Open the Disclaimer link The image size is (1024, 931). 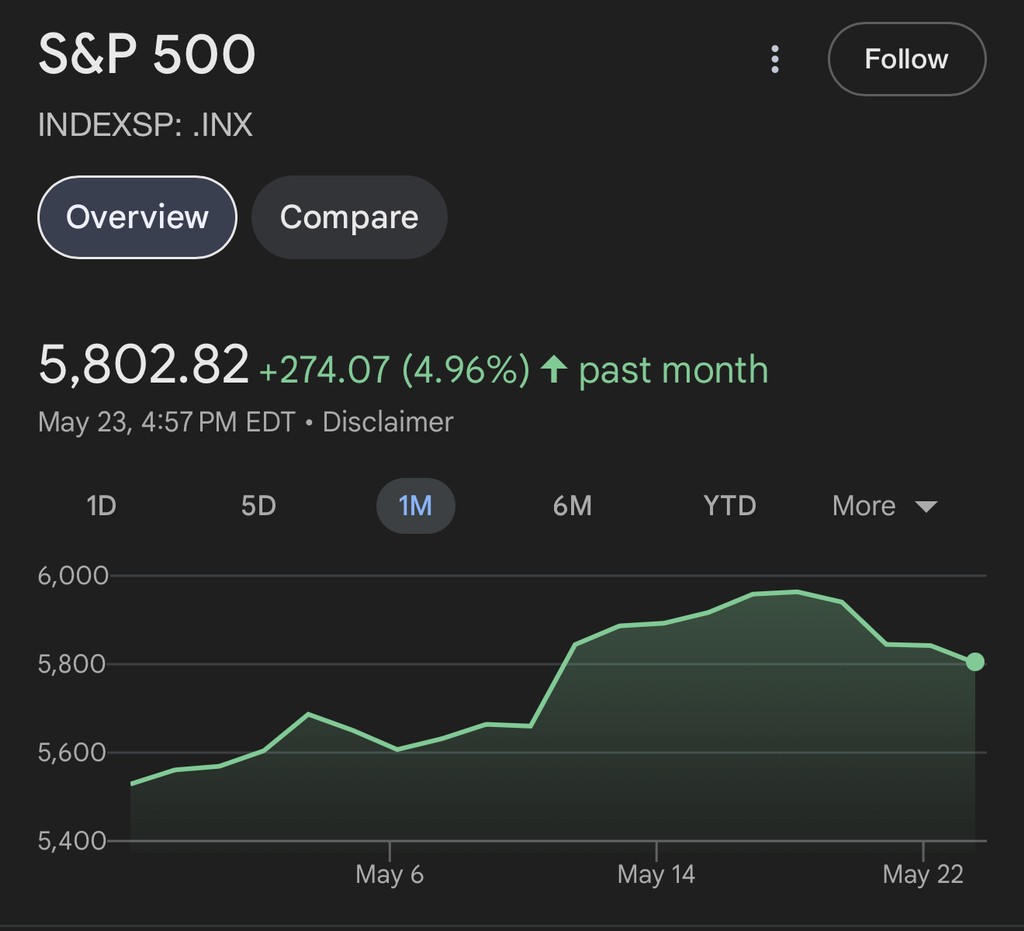[x=388, y=422]
